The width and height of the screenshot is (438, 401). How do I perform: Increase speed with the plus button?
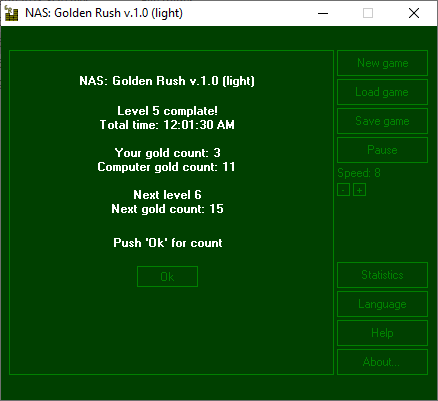click(359, 190)
